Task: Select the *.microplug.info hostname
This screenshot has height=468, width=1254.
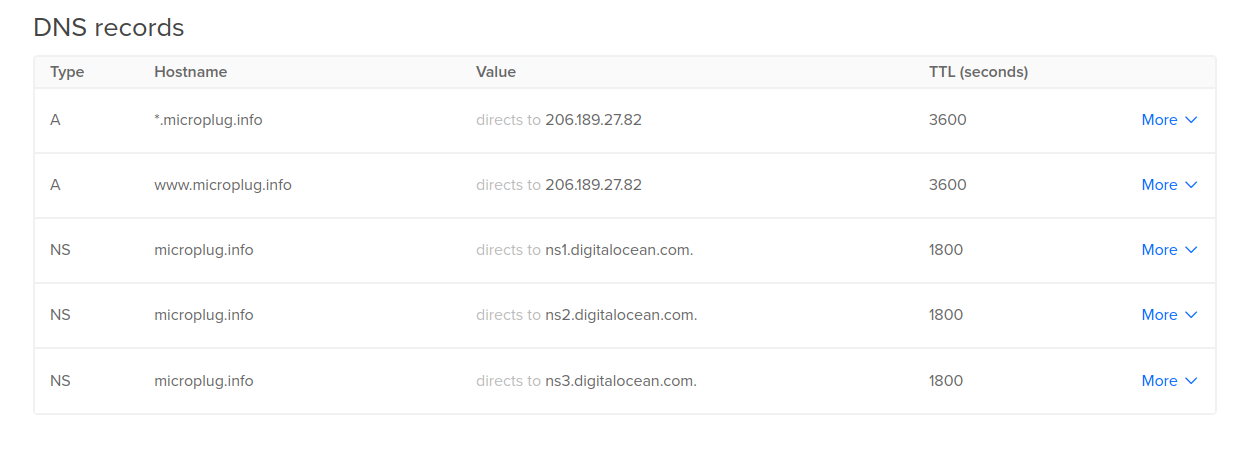Action: [208, 120]
